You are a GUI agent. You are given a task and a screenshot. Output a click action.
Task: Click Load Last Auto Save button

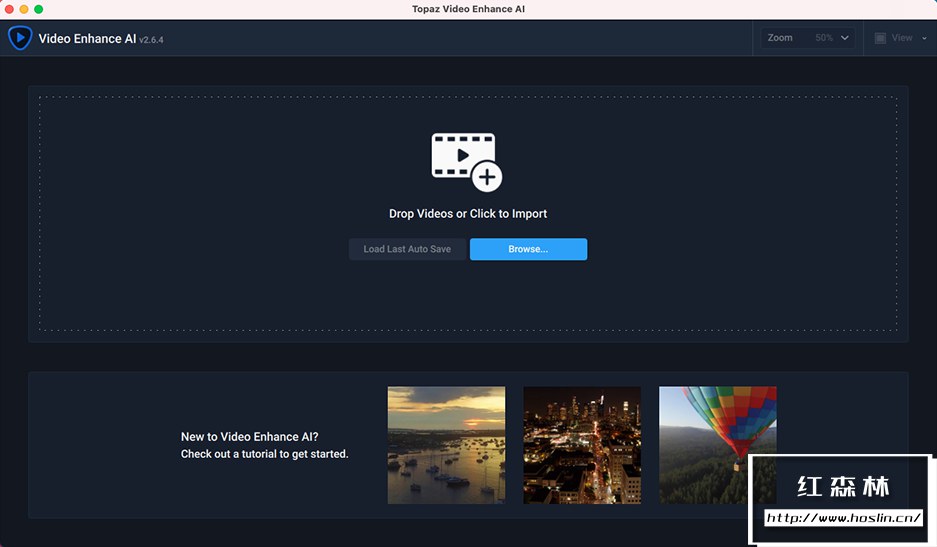click(407, 249)
